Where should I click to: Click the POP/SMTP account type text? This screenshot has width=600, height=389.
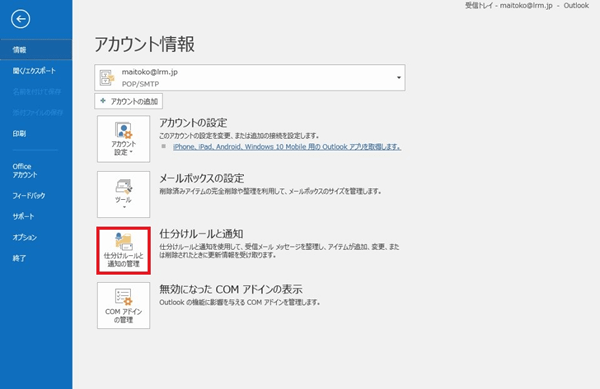[x=140, y=84]
